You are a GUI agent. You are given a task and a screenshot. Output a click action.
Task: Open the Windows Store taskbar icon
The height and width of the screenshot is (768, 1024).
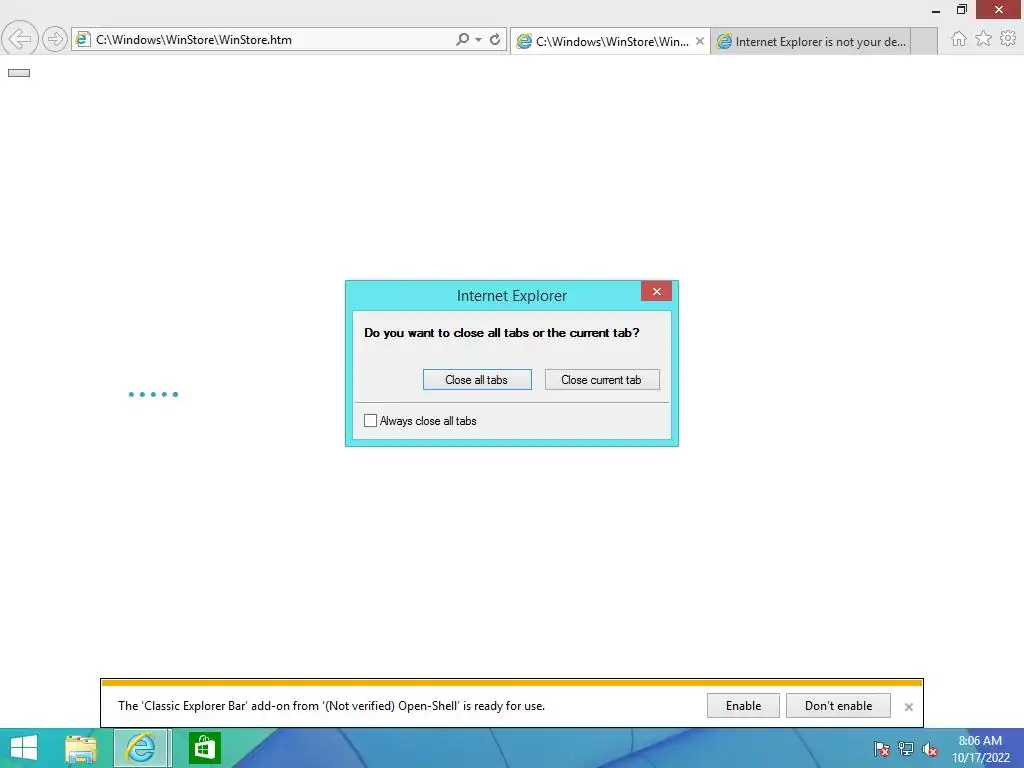pyautogui.click(x=204, y=748)
